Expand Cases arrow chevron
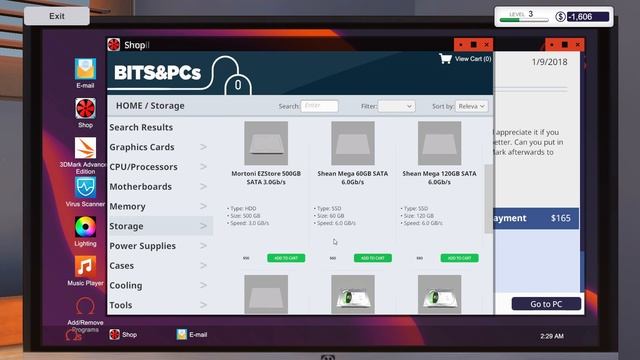640x360 pixels. pyautogui.click(x=203, y=265)
